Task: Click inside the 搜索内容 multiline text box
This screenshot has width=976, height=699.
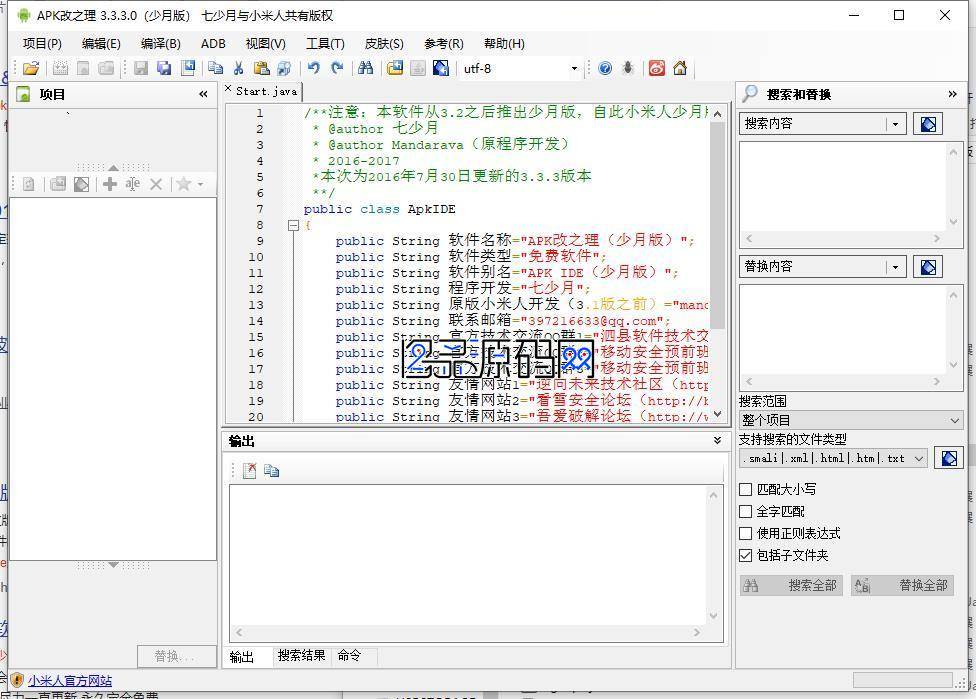Action: pos(842,187)
